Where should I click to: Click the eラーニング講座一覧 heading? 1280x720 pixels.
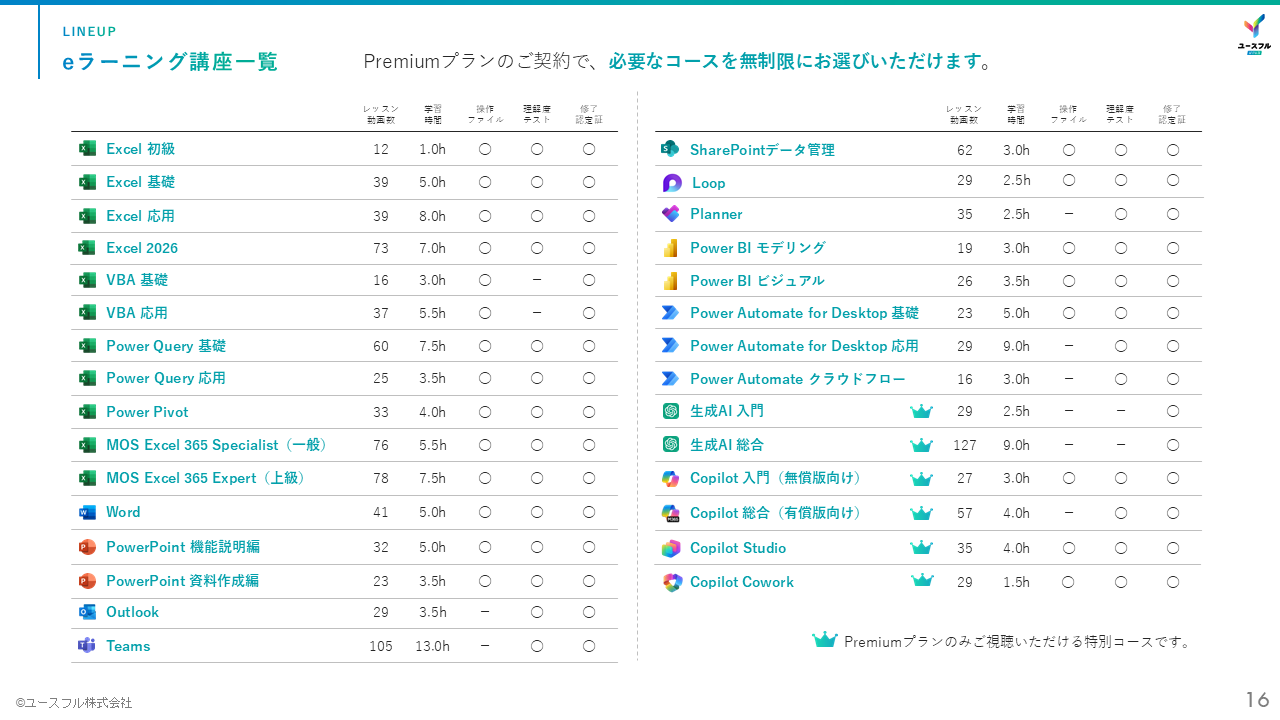tap(170, 62)
